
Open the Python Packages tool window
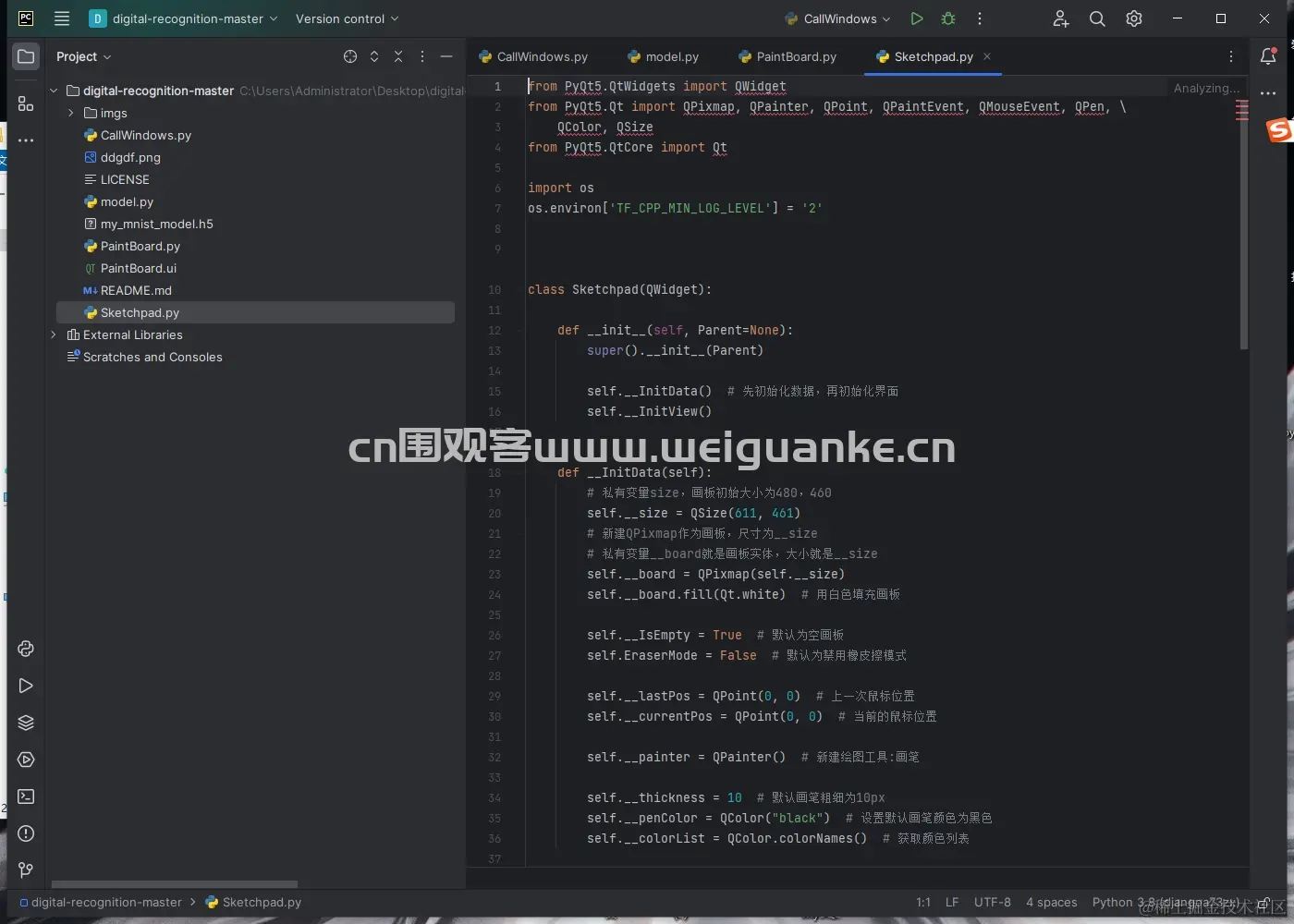coord(26,649)
